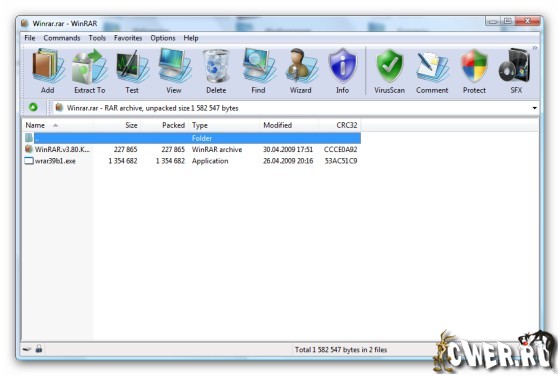Expand hidden toolbar buttons chevron

tap(535, 47)
